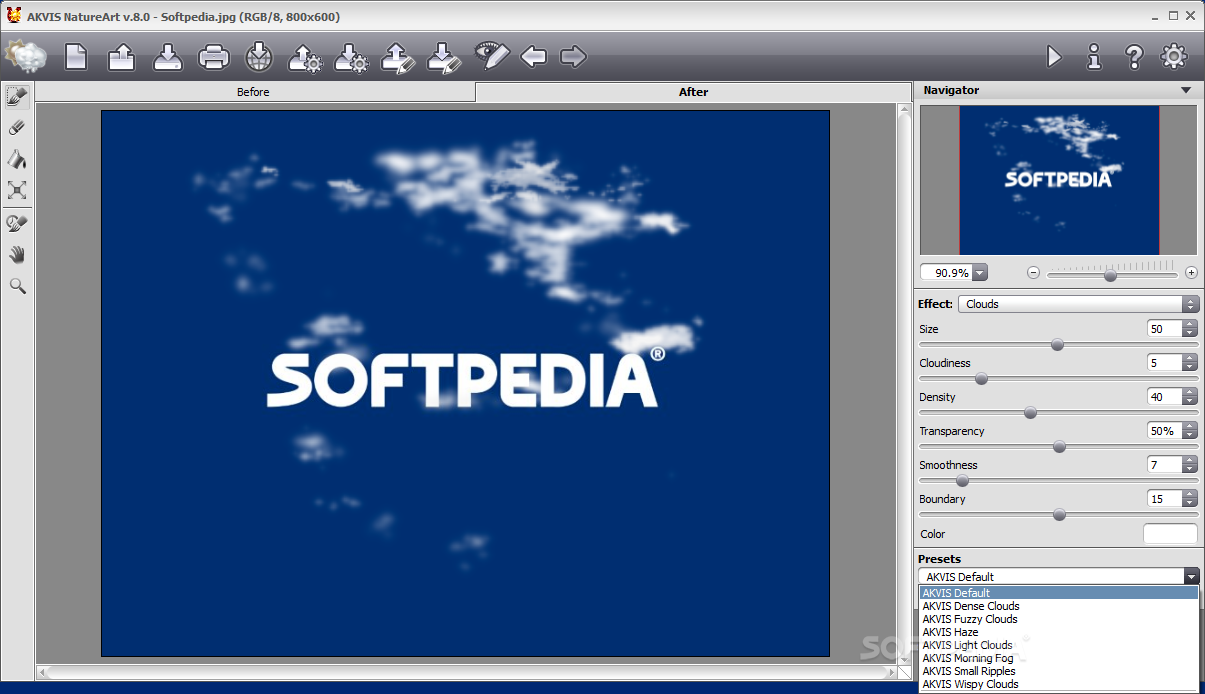Click the canvas horizontal scrollbar

pos(466,672)
